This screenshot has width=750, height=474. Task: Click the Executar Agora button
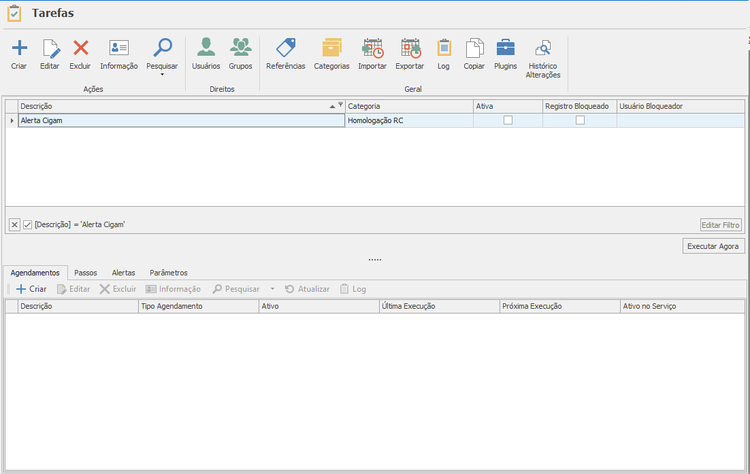(x=713, y=246)
